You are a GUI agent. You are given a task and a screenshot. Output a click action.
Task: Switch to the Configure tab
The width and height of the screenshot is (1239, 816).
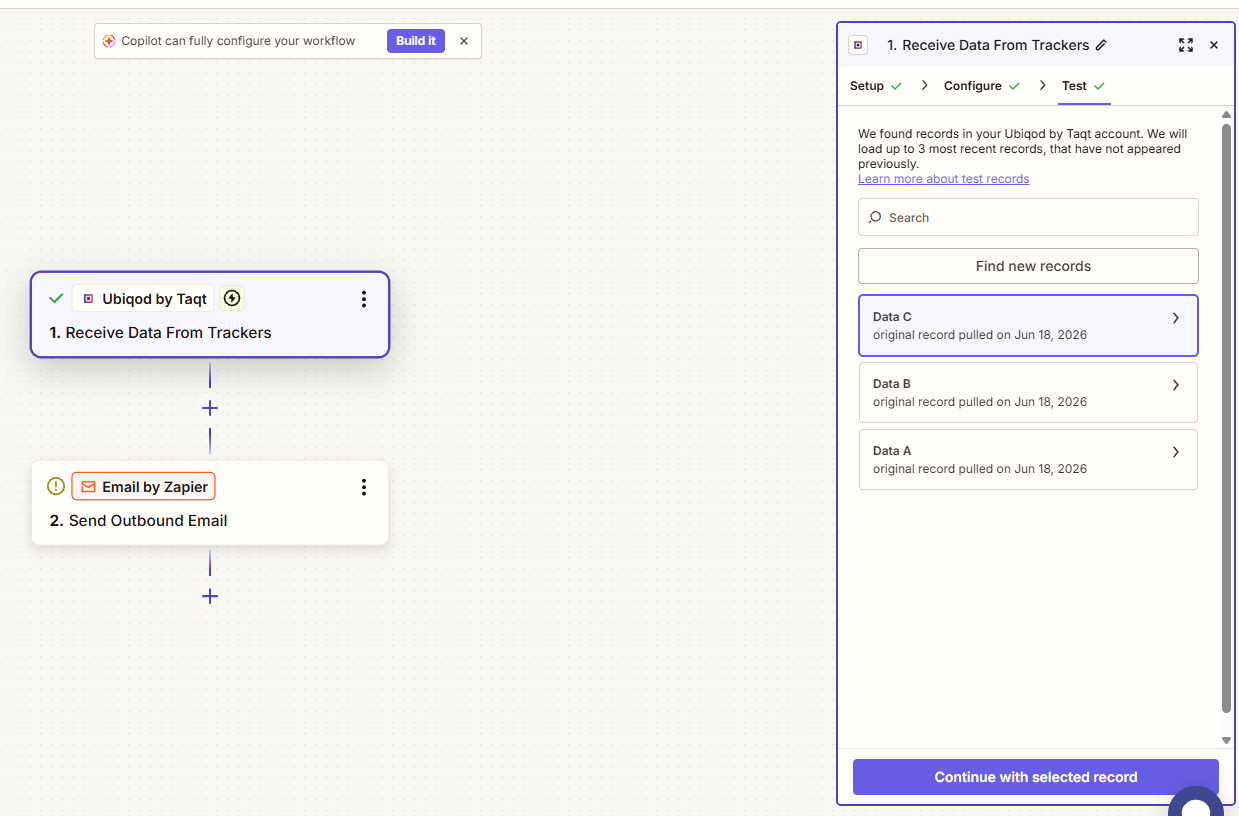coord(982,86)
